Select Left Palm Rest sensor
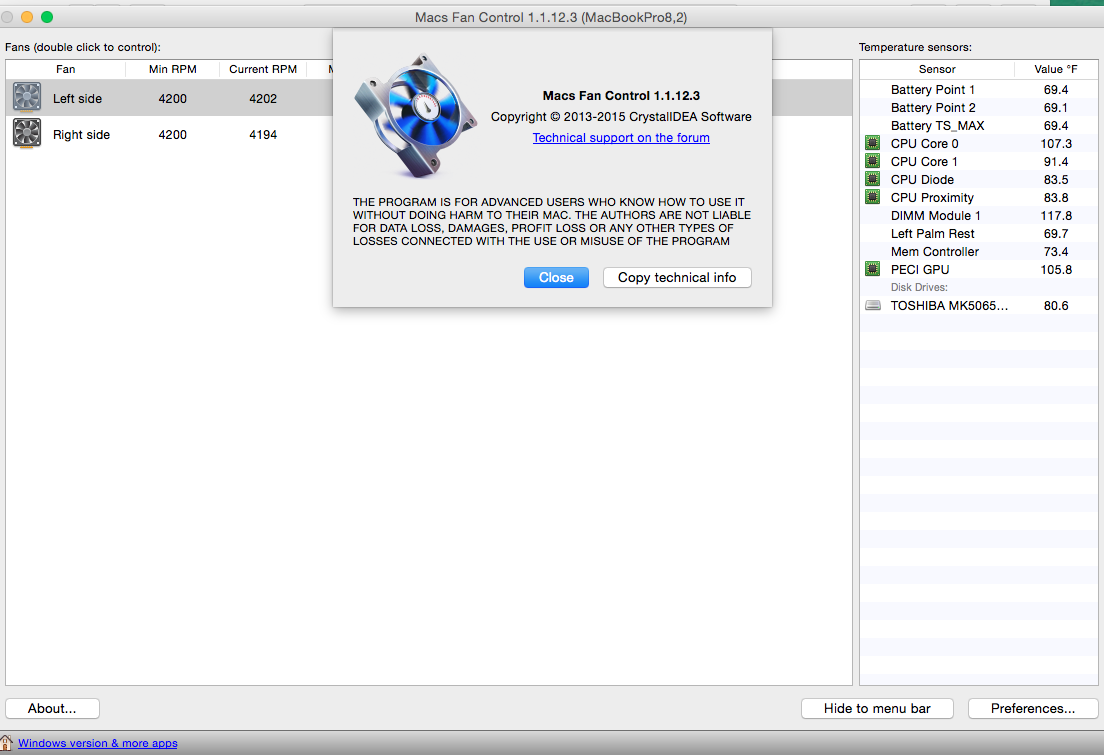Screen dimensions: 1104x755 932,233
